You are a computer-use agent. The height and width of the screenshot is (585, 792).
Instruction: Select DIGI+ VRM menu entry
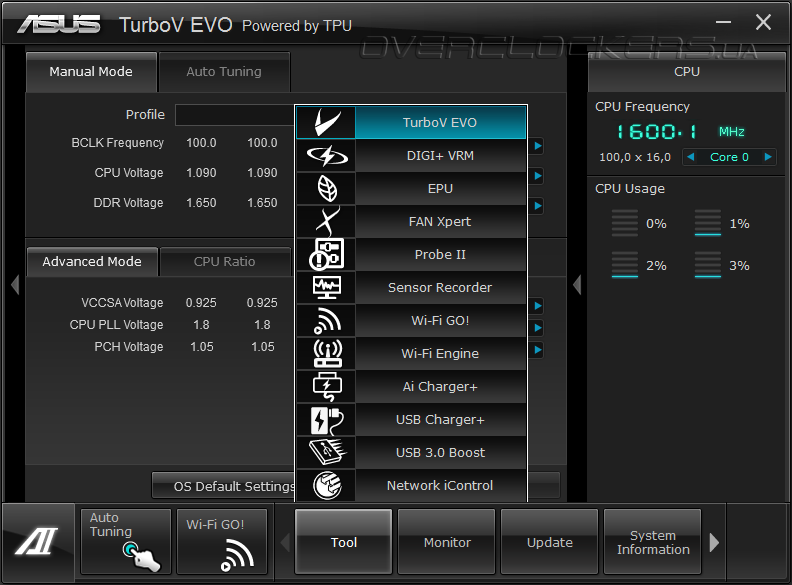(x=440, y=156)
